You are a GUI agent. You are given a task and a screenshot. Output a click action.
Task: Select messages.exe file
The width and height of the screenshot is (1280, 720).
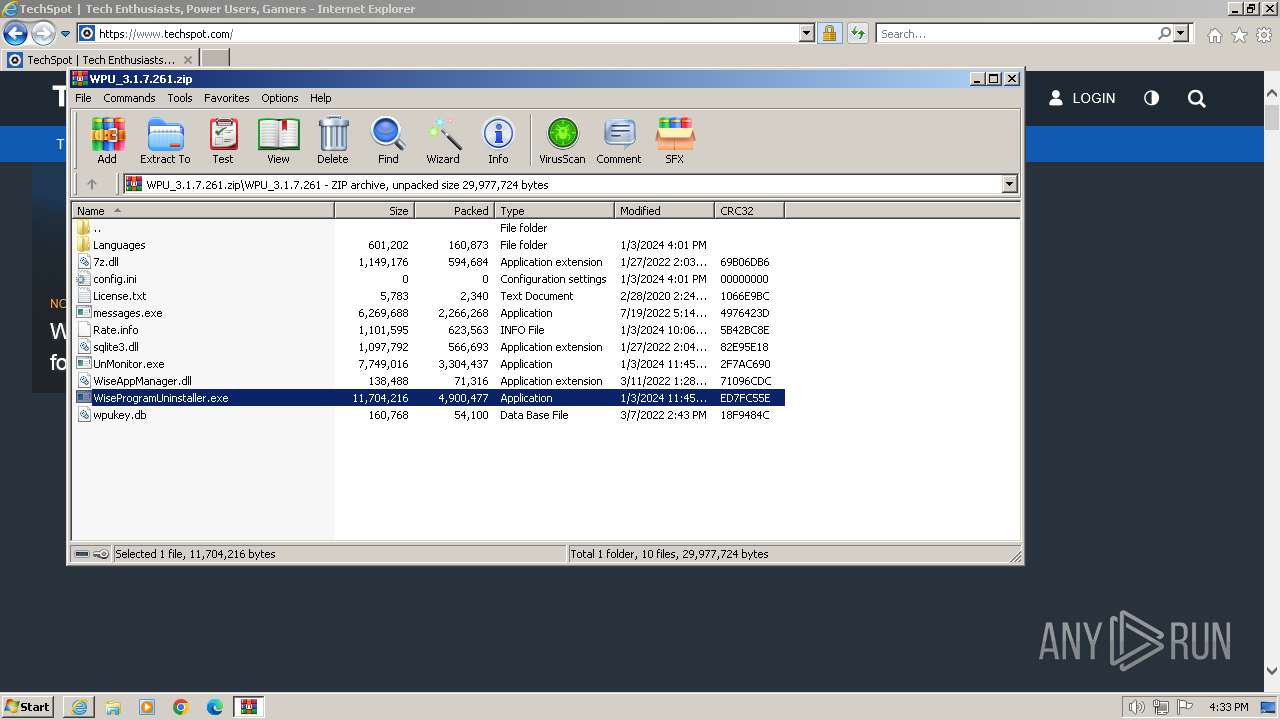pyautogui.click(x=127, y=313)
